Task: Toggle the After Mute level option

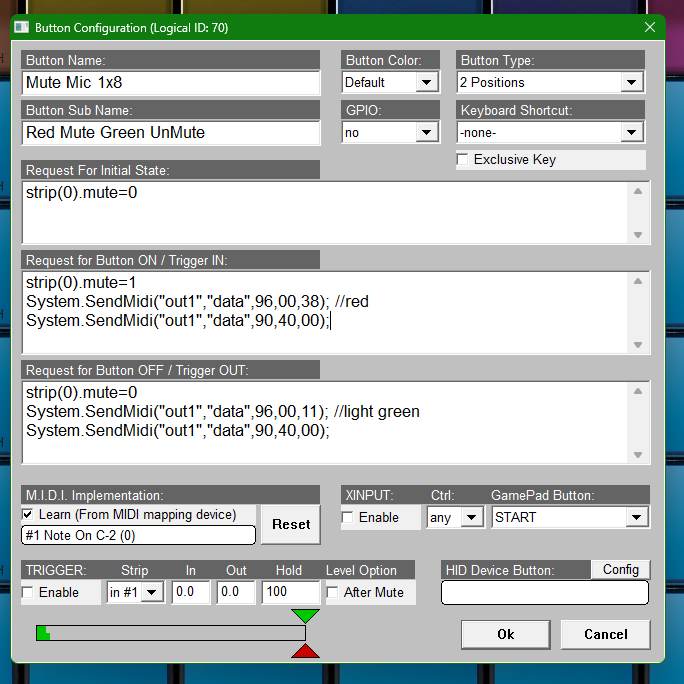Action: tap(333, 592)
